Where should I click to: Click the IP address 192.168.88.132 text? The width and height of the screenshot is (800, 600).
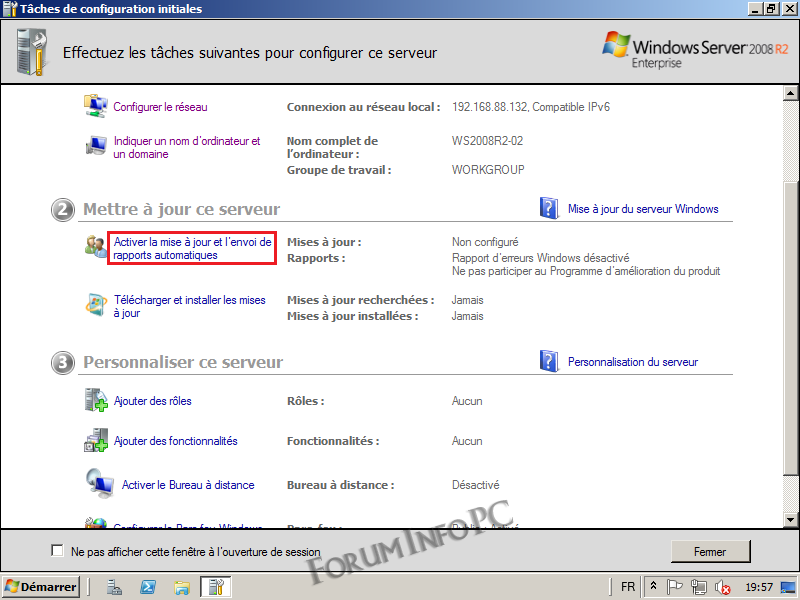[x=489, y=107]
